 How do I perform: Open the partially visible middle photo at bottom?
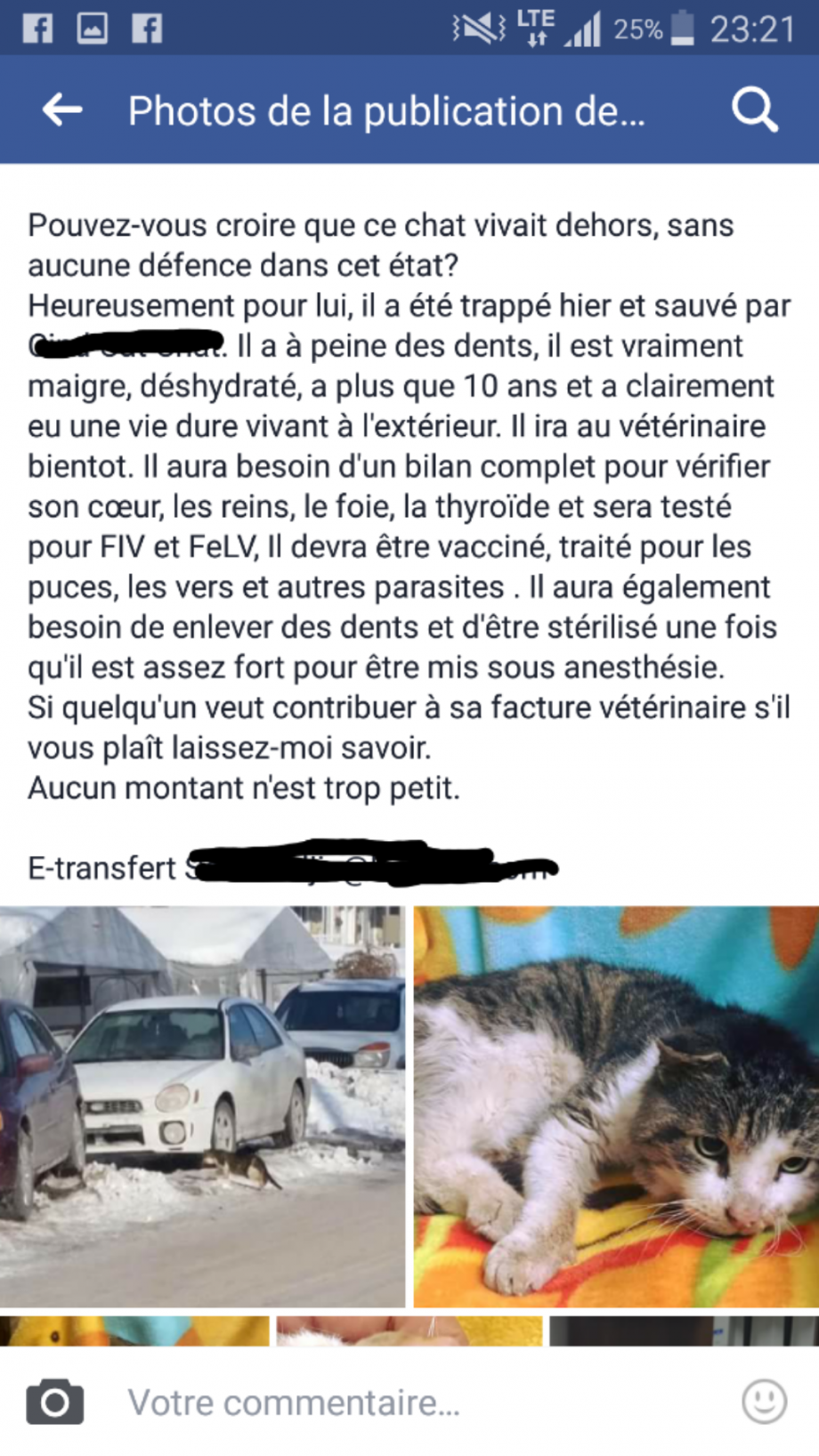409,1331
